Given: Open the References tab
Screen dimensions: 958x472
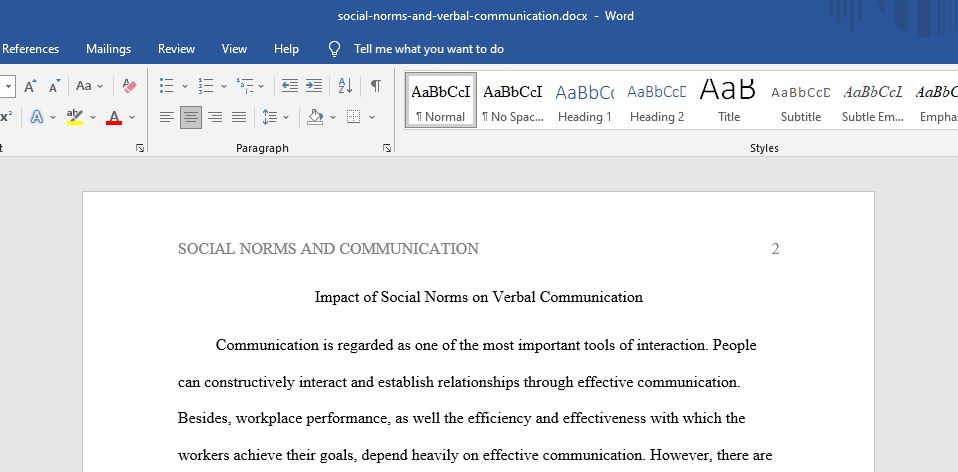Looking at the screenshot, I should [31, 49].
